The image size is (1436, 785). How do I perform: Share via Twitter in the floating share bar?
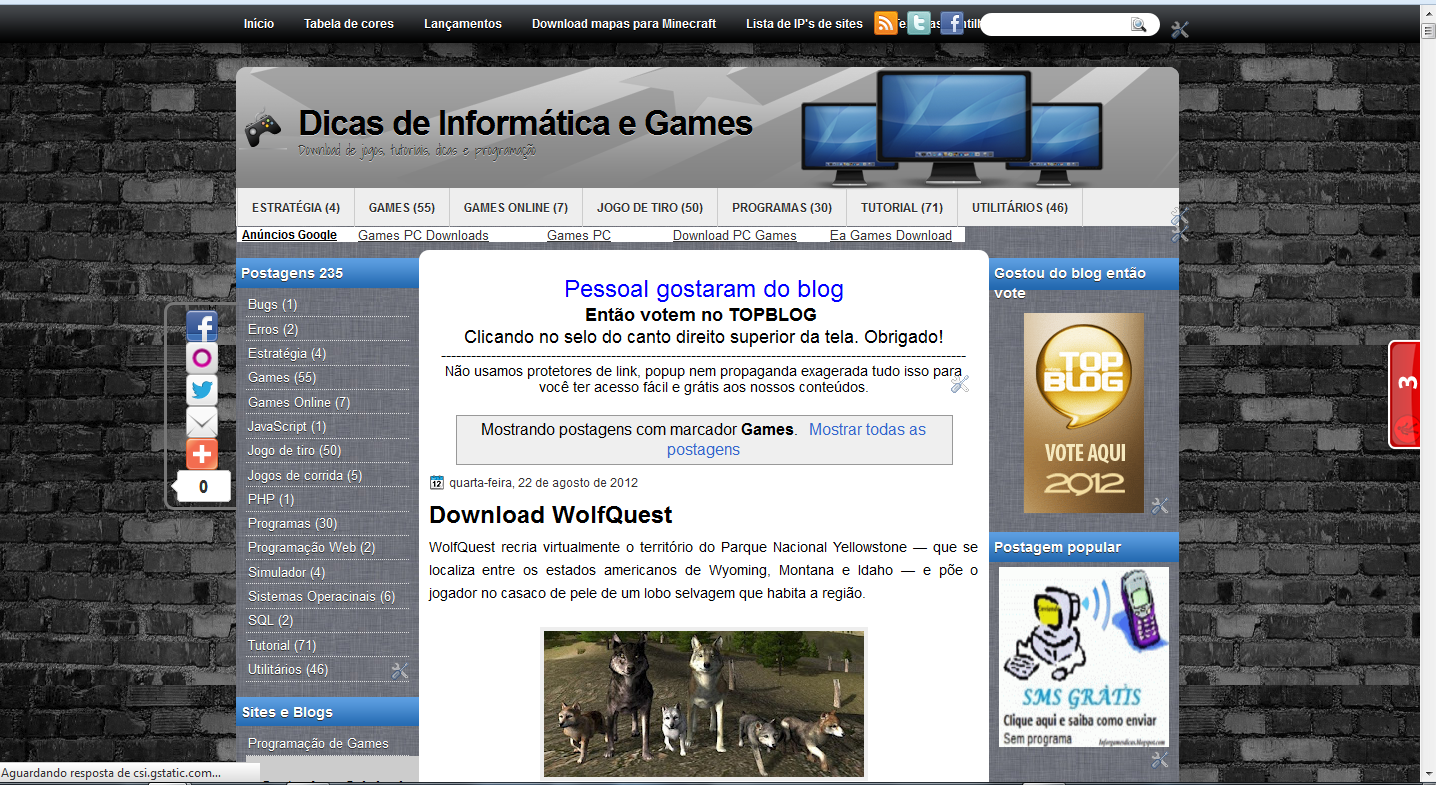point(202,391)
